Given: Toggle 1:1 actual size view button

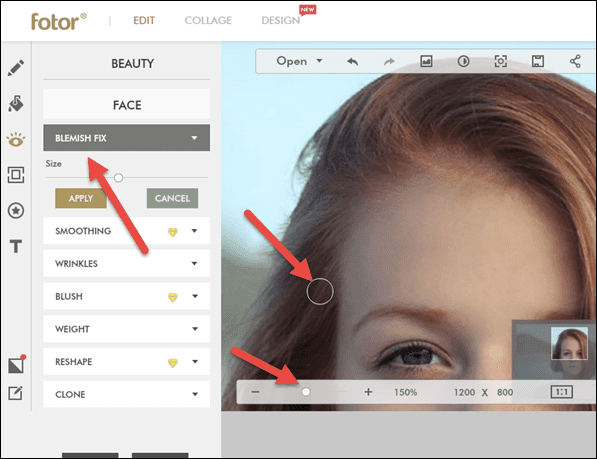Looking at the screenshot, I should (562, 392).
